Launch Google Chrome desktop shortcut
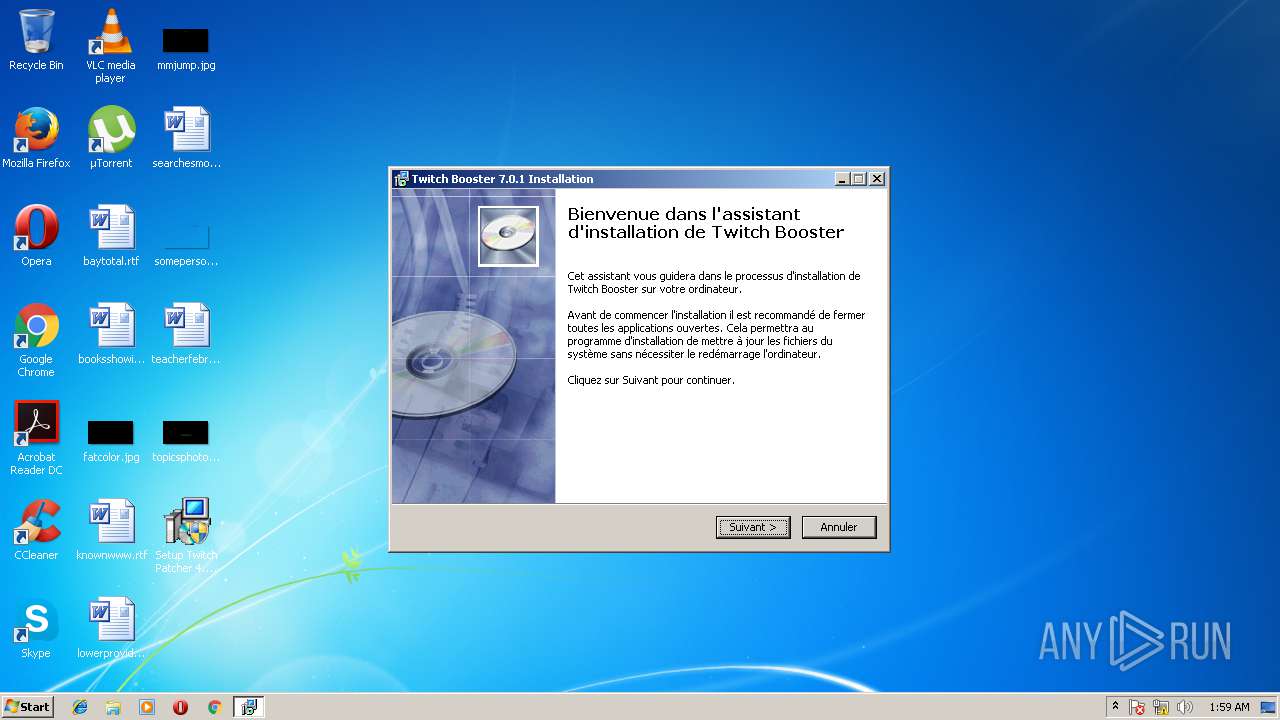The height and width of the screenshot is (720, 1280). click(x=36, y=340)
